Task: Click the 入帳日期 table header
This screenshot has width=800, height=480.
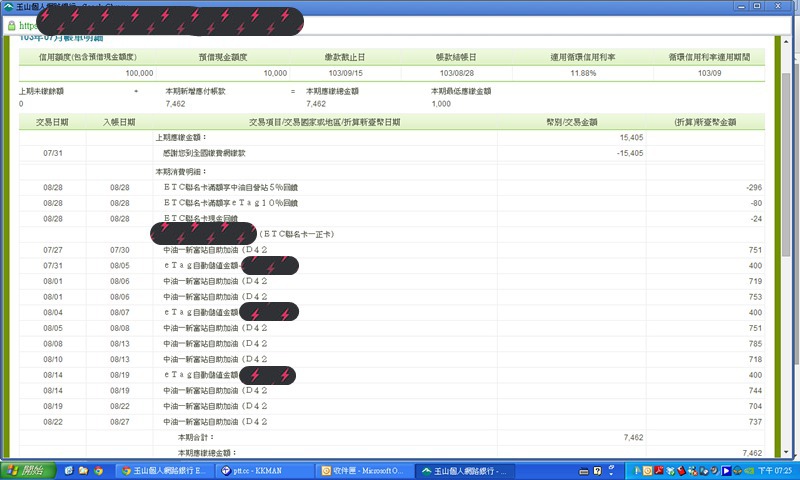Action: pyautogui.click(x=119, y=122)
